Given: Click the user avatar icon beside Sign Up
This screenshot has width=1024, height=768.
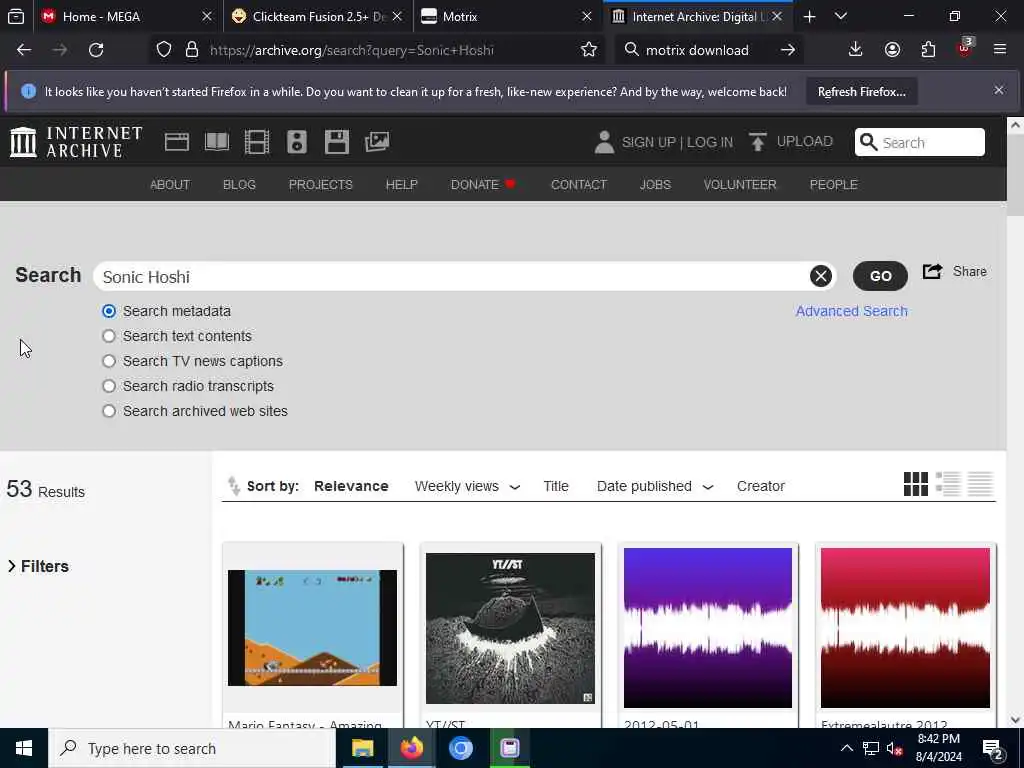Looking at the screenshot, I should click(604, 142).
